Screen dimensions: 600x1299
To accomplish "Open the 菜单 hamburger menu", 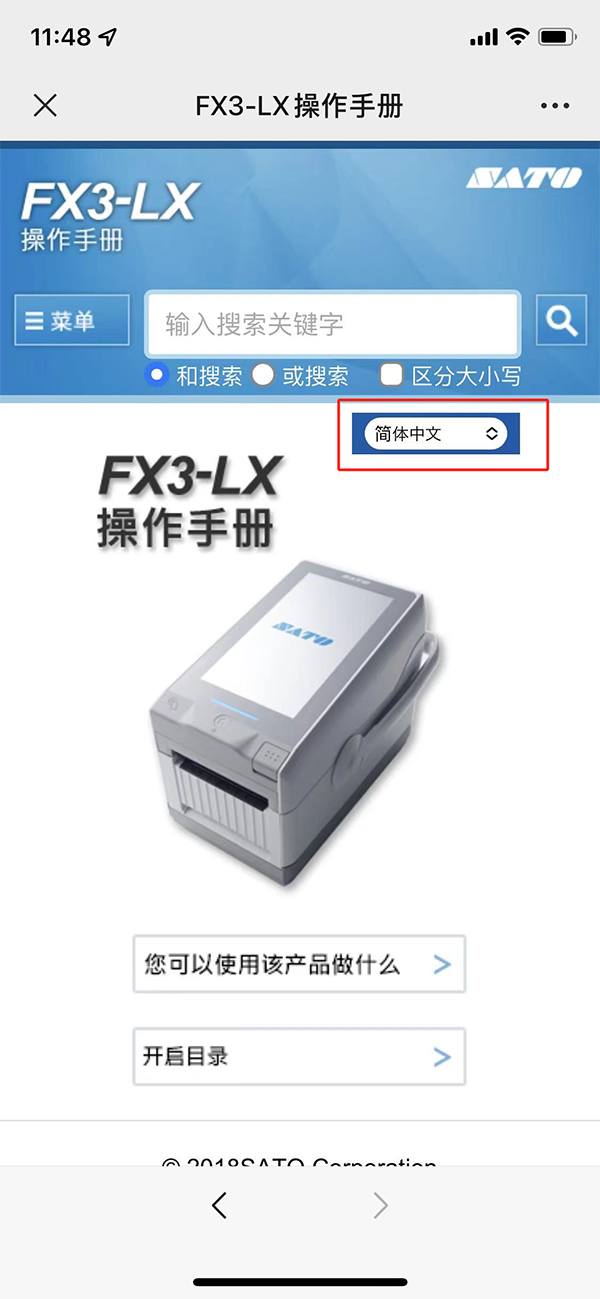I will [72, 320].
